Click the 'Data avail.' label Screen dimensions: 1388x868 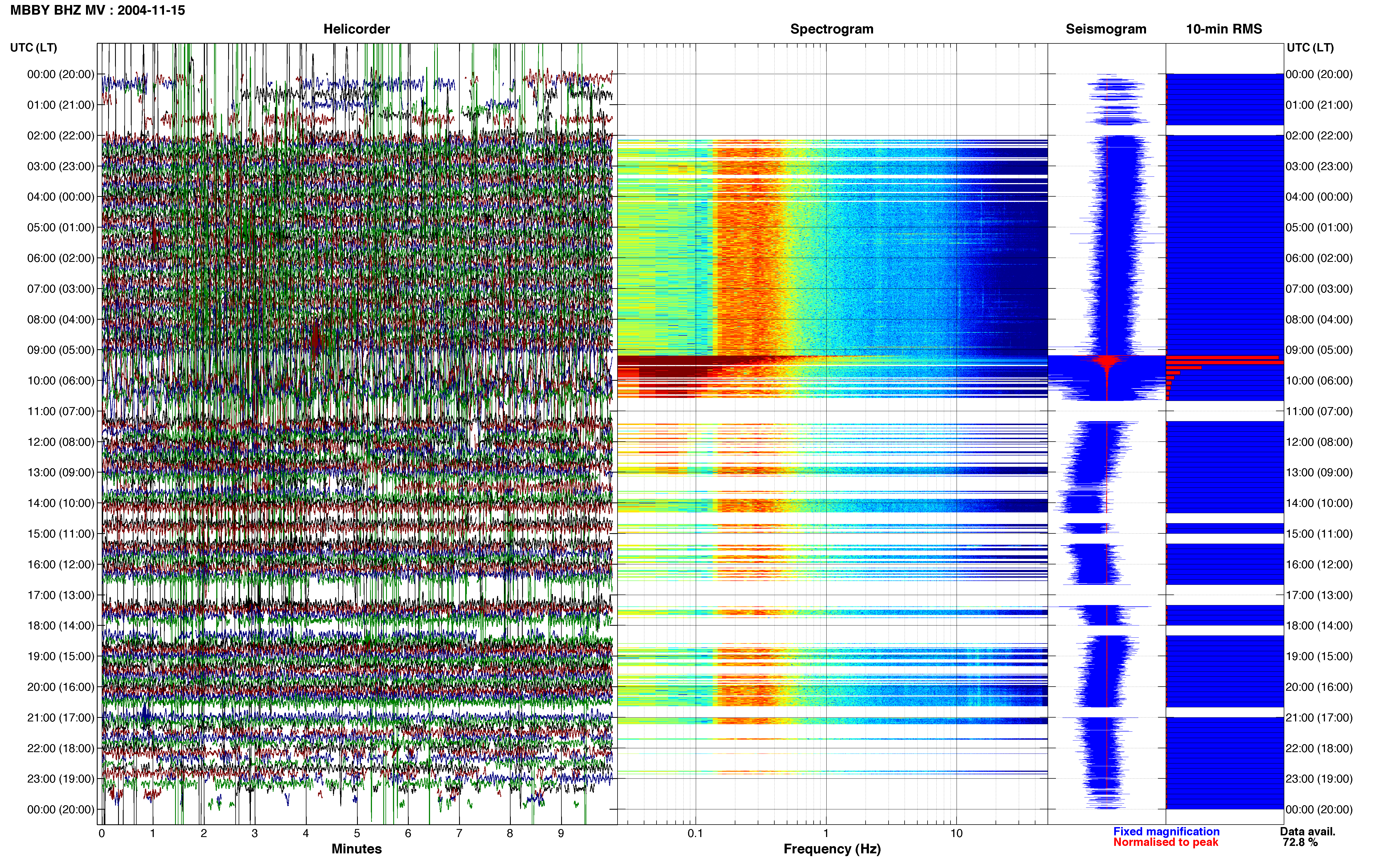[x=1308, y=831]
